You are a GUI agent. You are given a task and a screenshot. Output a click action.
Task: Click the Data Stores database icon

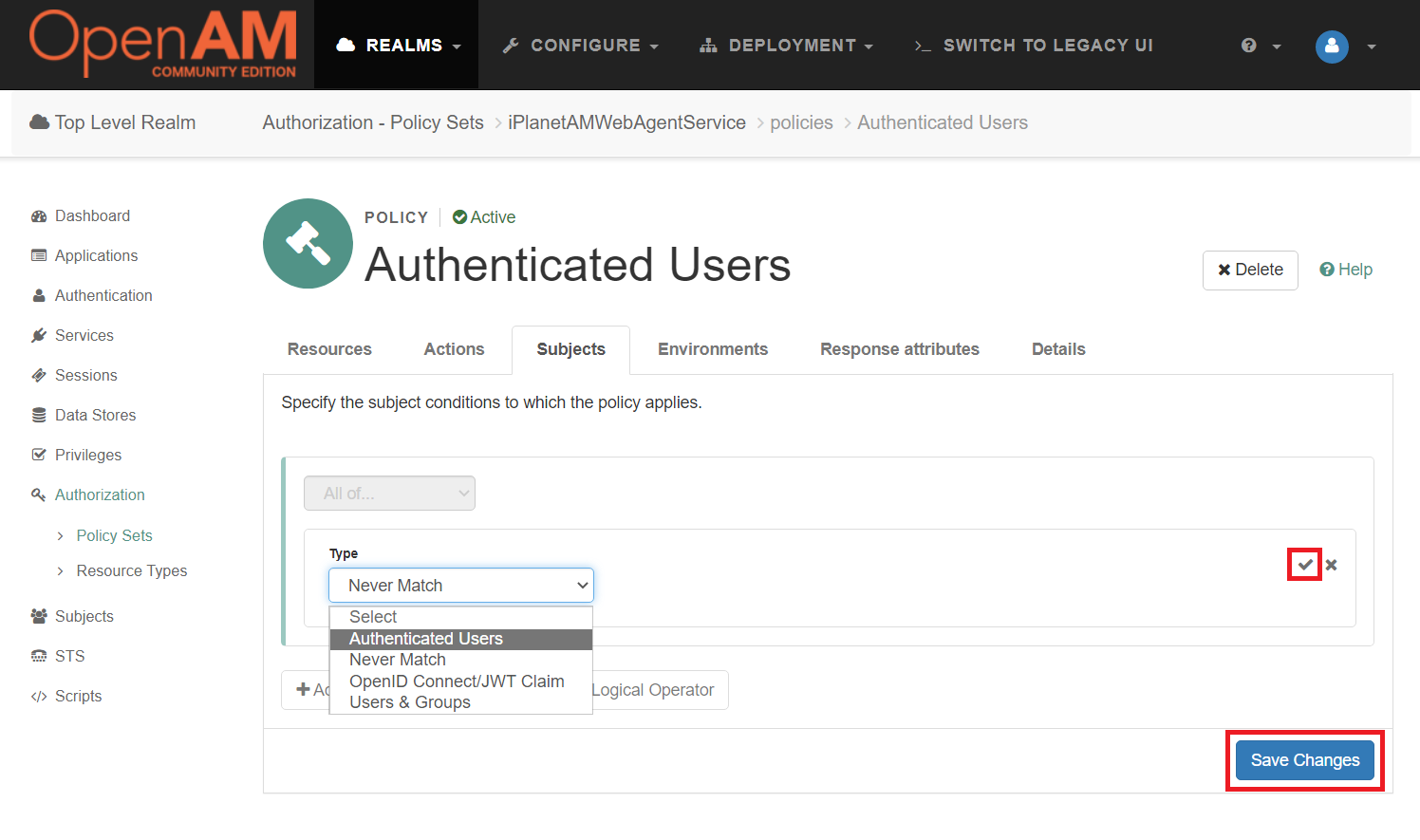39,416
